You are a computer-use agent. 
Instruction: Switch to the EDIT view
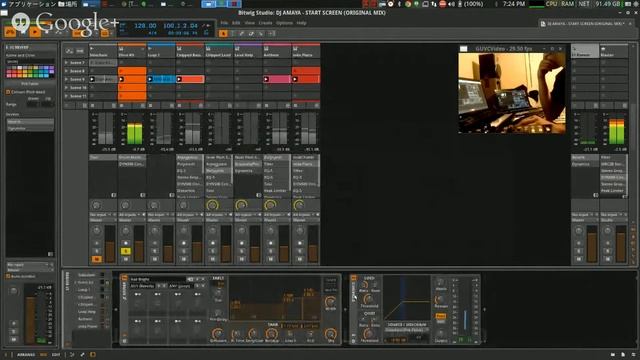[x=56, y=355]
